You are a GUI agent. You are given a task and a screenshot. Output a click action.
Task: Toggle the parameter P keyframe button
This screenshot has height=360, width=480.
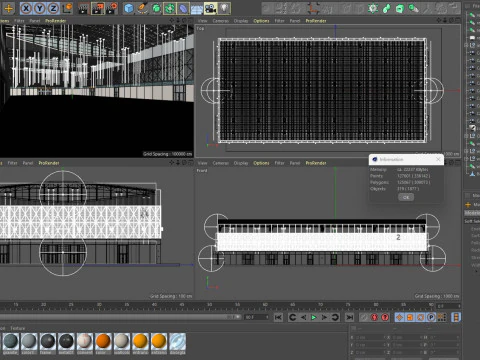431,317
